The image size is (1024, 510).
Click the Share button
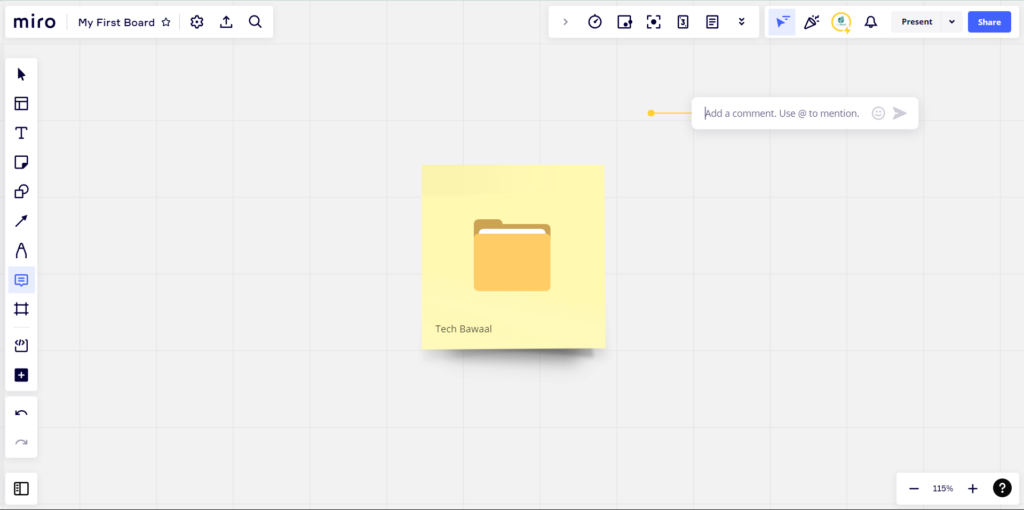pos(989,22)
